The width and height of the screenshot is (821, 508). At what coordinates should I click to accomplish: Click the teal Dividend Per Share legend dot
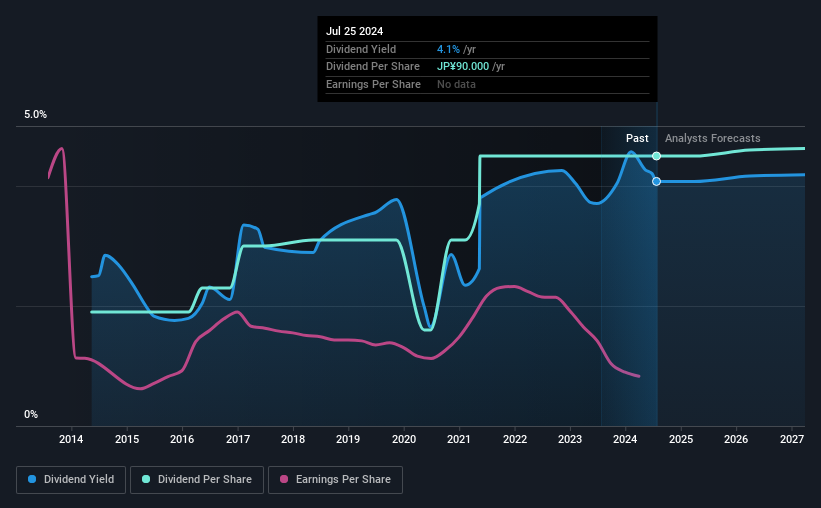146,479
